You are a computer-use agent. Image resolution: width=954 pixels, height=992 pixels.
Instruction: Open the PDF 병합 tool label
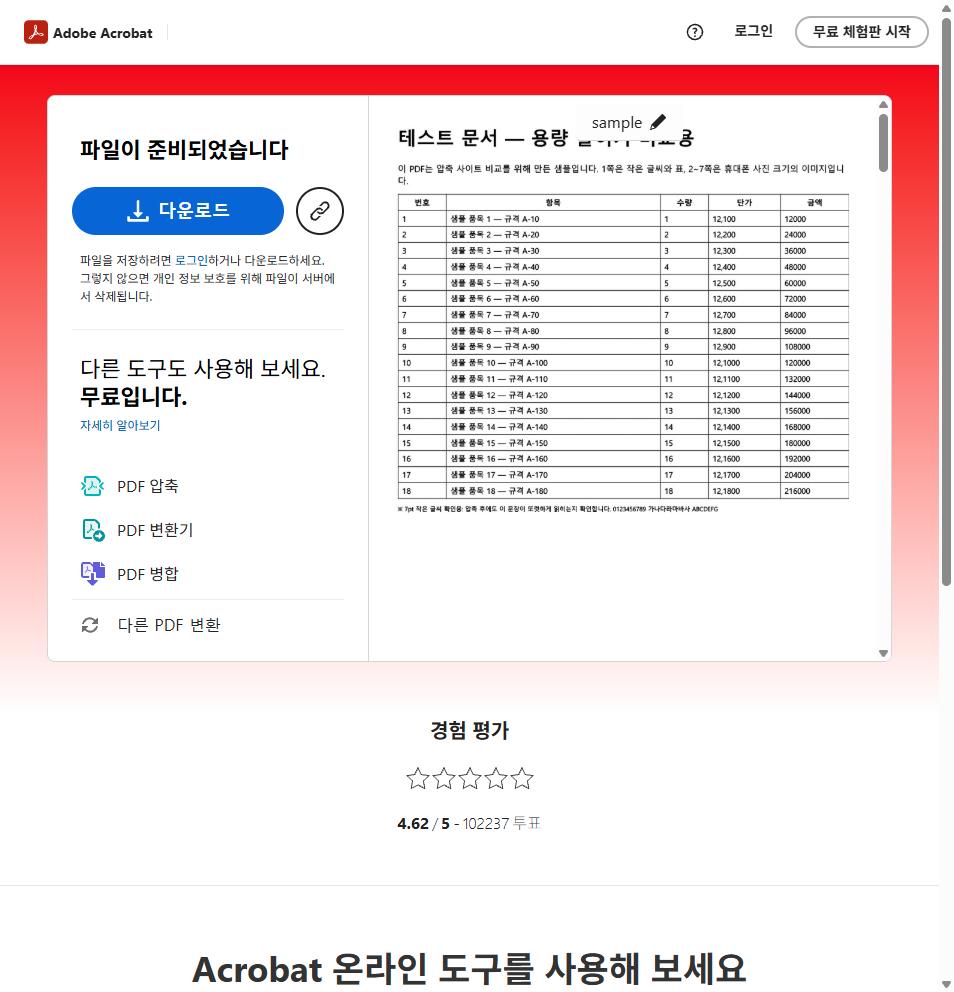pos(148,574)
